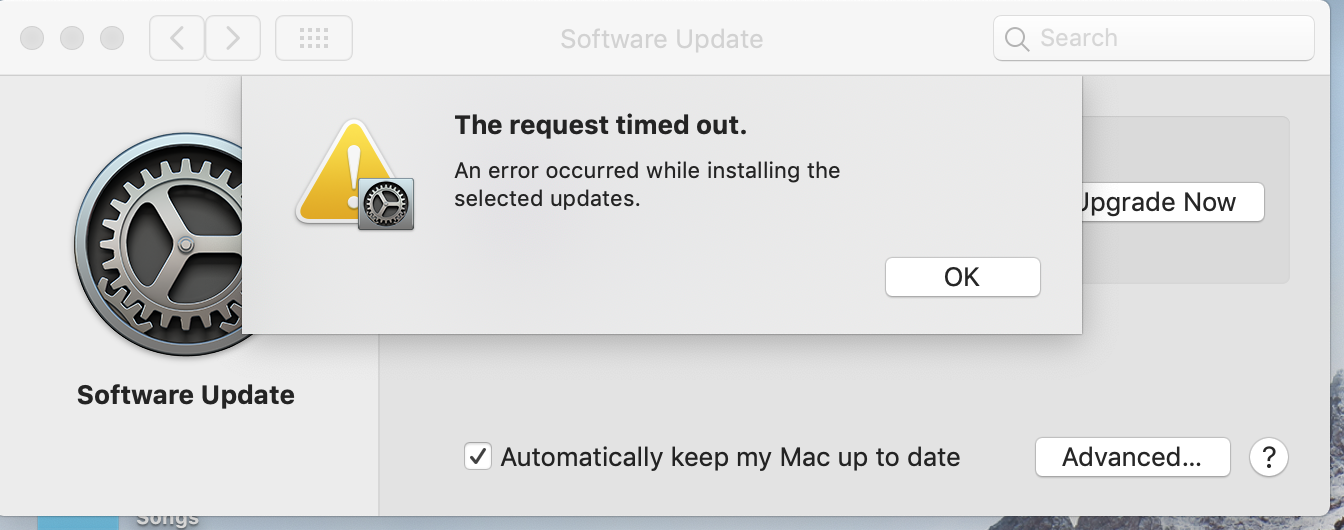This screenshot has height=530, width=1344.
Task: Click the forward navigation arrow
Action: 233,38
